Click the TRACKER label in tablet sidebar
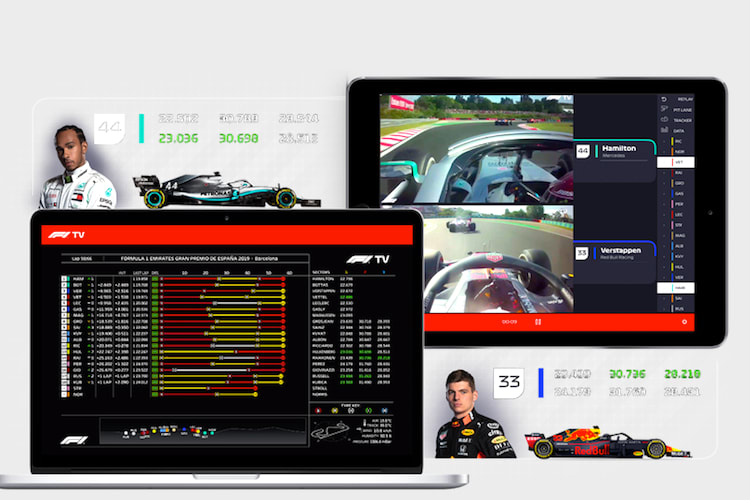Image resolution: width=750 pixels, height=500 pixels. (683, 120)
